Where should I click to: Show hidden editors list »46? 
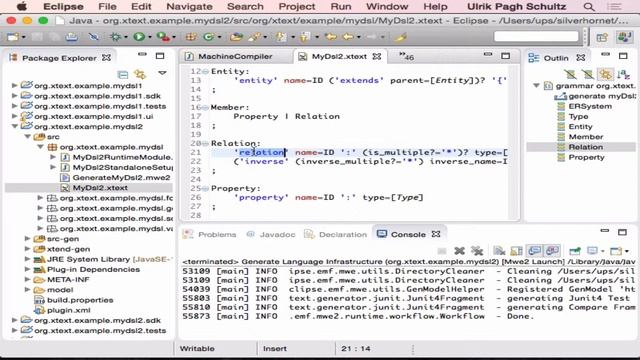[x=407, y=57]
